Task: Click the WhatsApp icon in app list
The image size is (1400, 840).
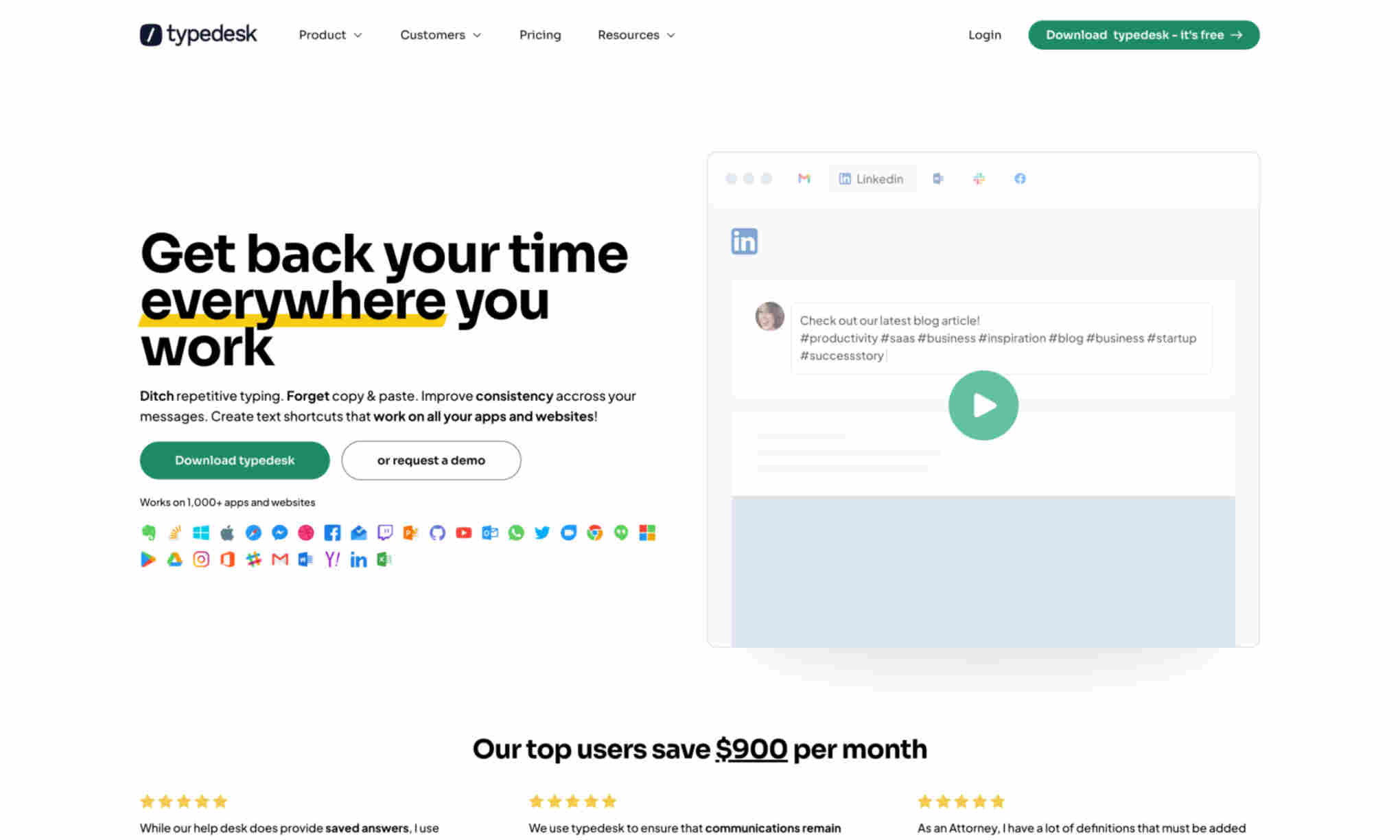Action: click(515, 532)
